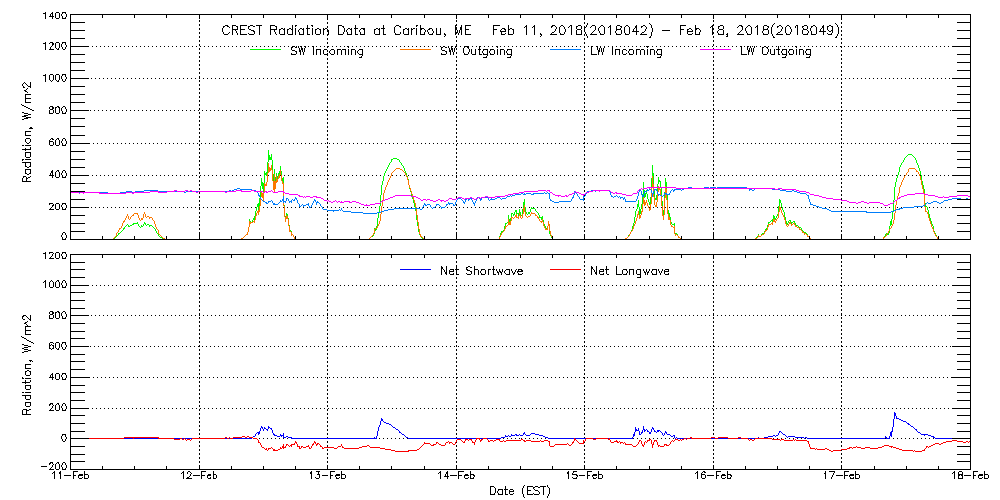Click the 15-Feb date tick label

pos(584,477)
